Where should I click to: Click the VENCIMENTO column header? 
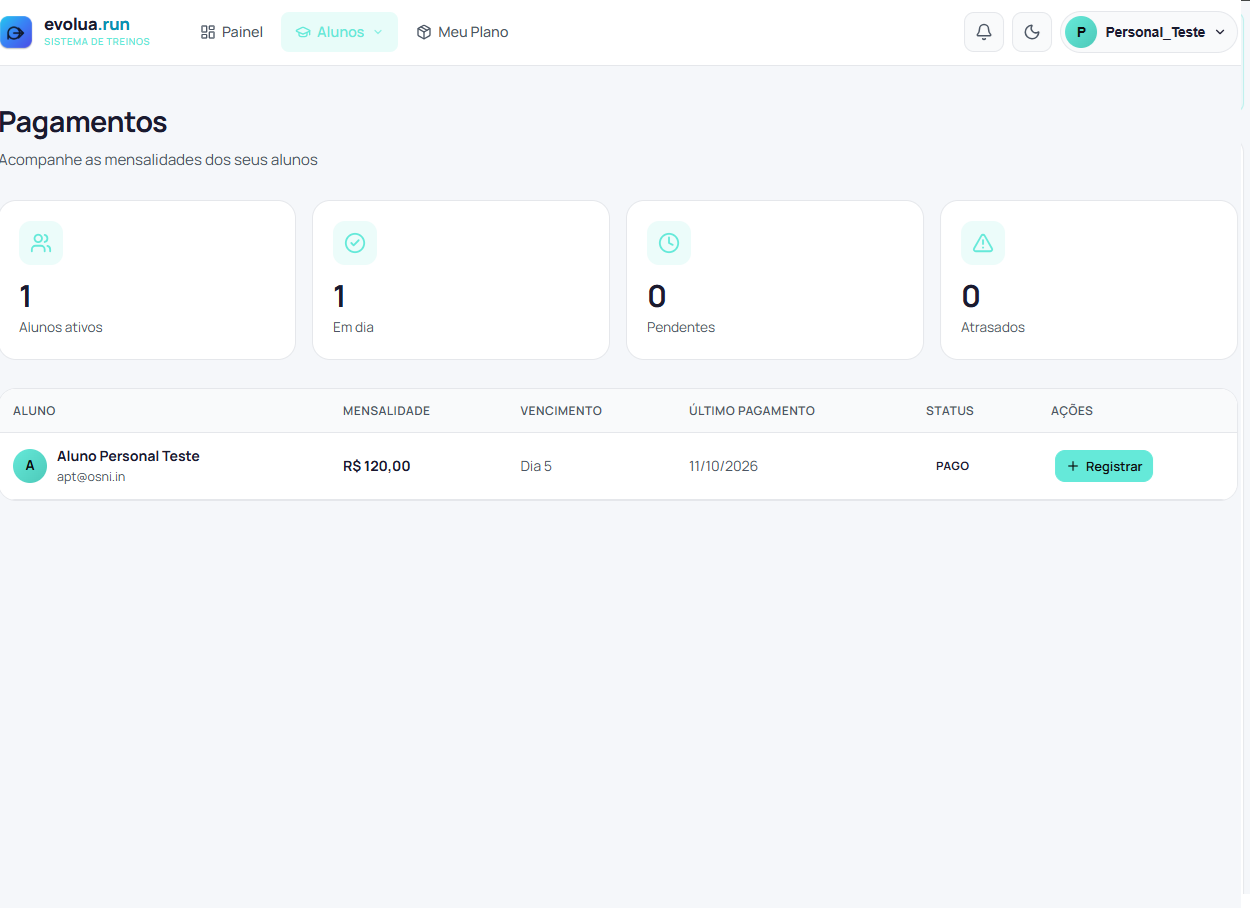pos(561,411)
